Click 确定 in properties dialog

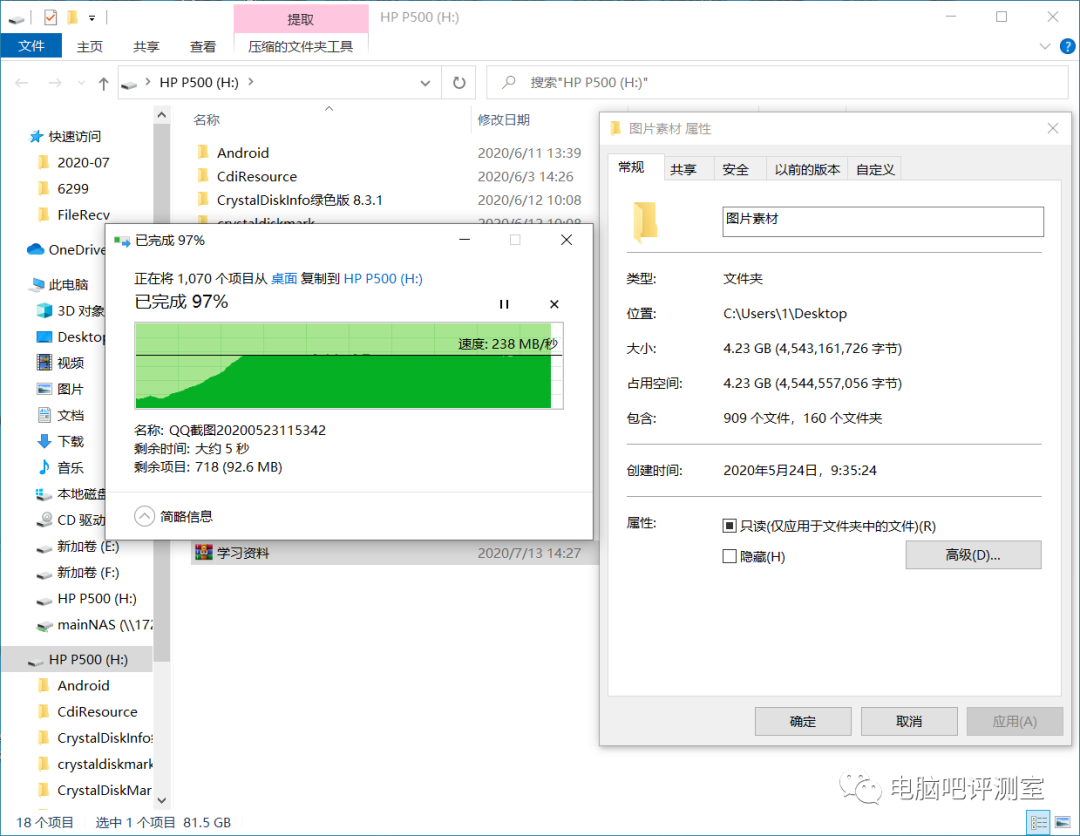(x=802, y=721)
